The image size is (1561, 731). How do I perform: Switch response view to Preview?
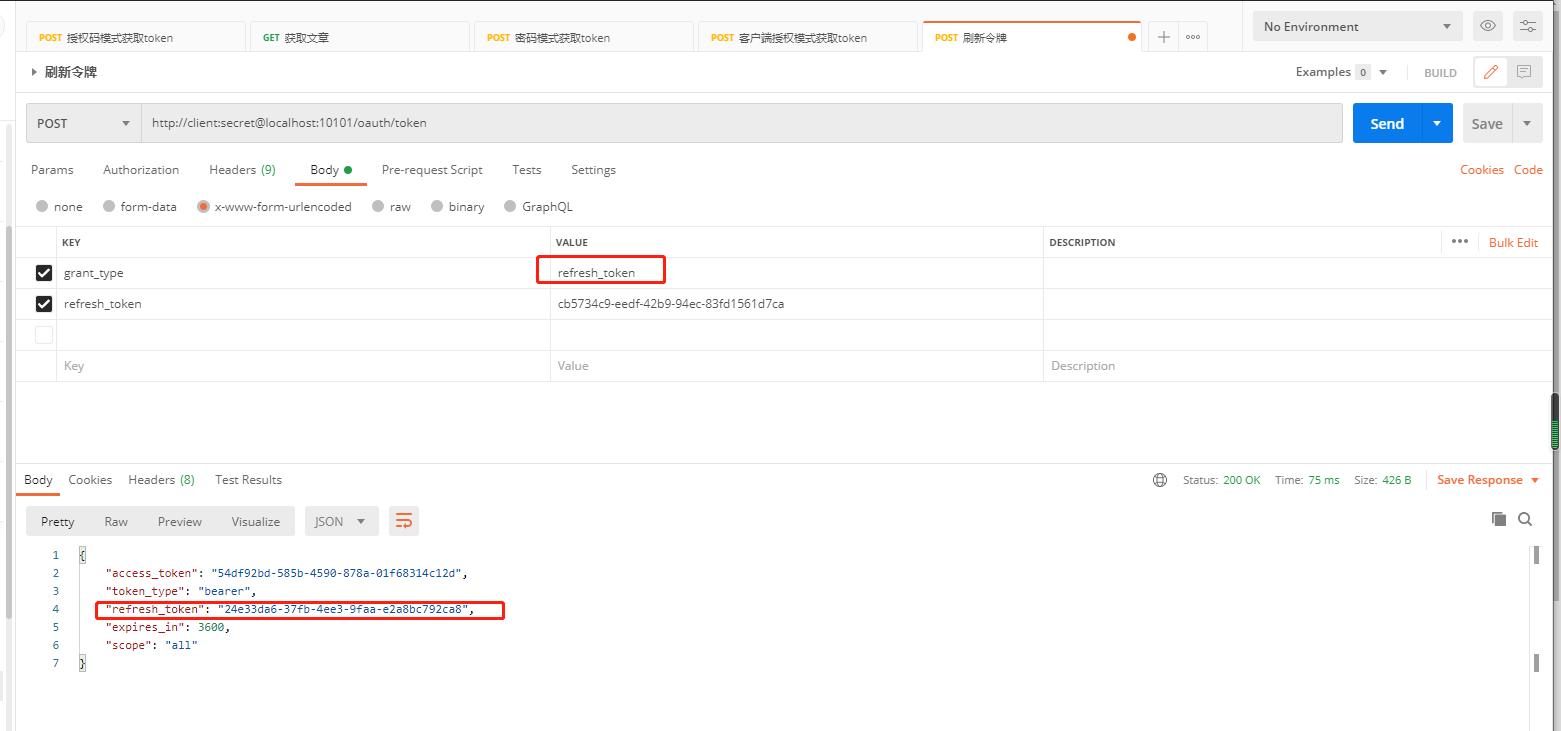pos(180,521)
